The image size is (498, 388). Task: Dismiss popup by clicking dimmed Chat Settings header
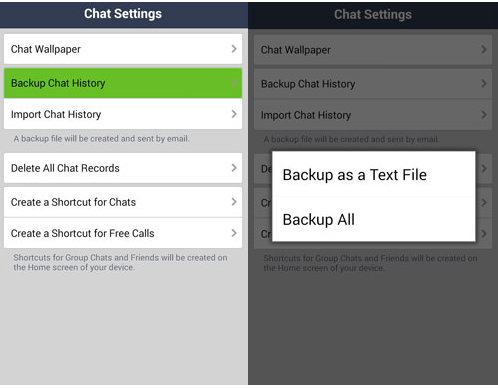pos(373,14)
